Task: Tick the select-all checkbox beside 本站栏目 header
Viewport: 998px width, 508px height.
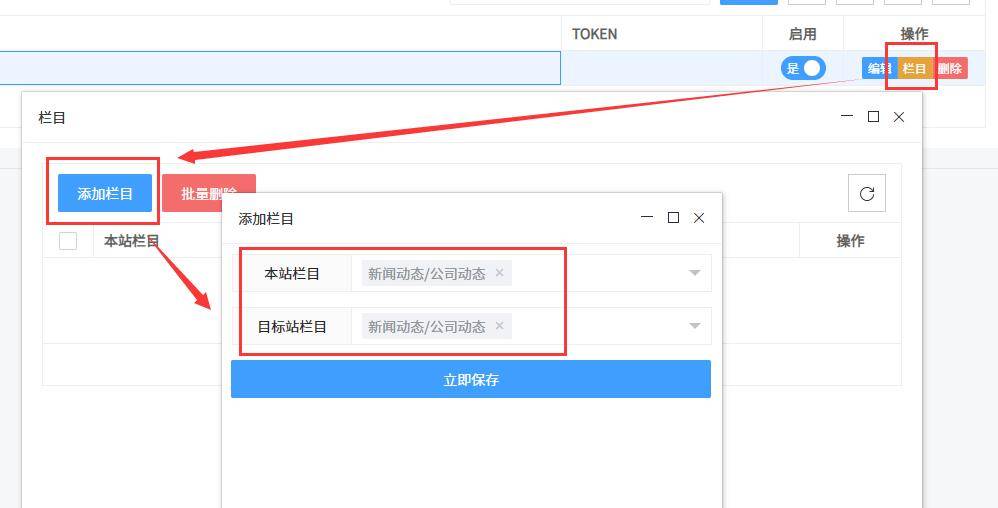Action: tap(67, 241)
